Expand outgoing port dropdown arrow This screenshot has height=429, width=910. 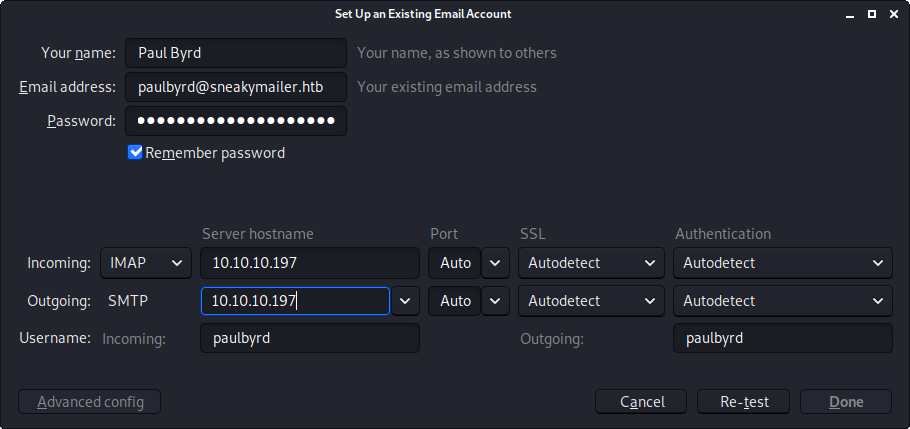(496, 301)
